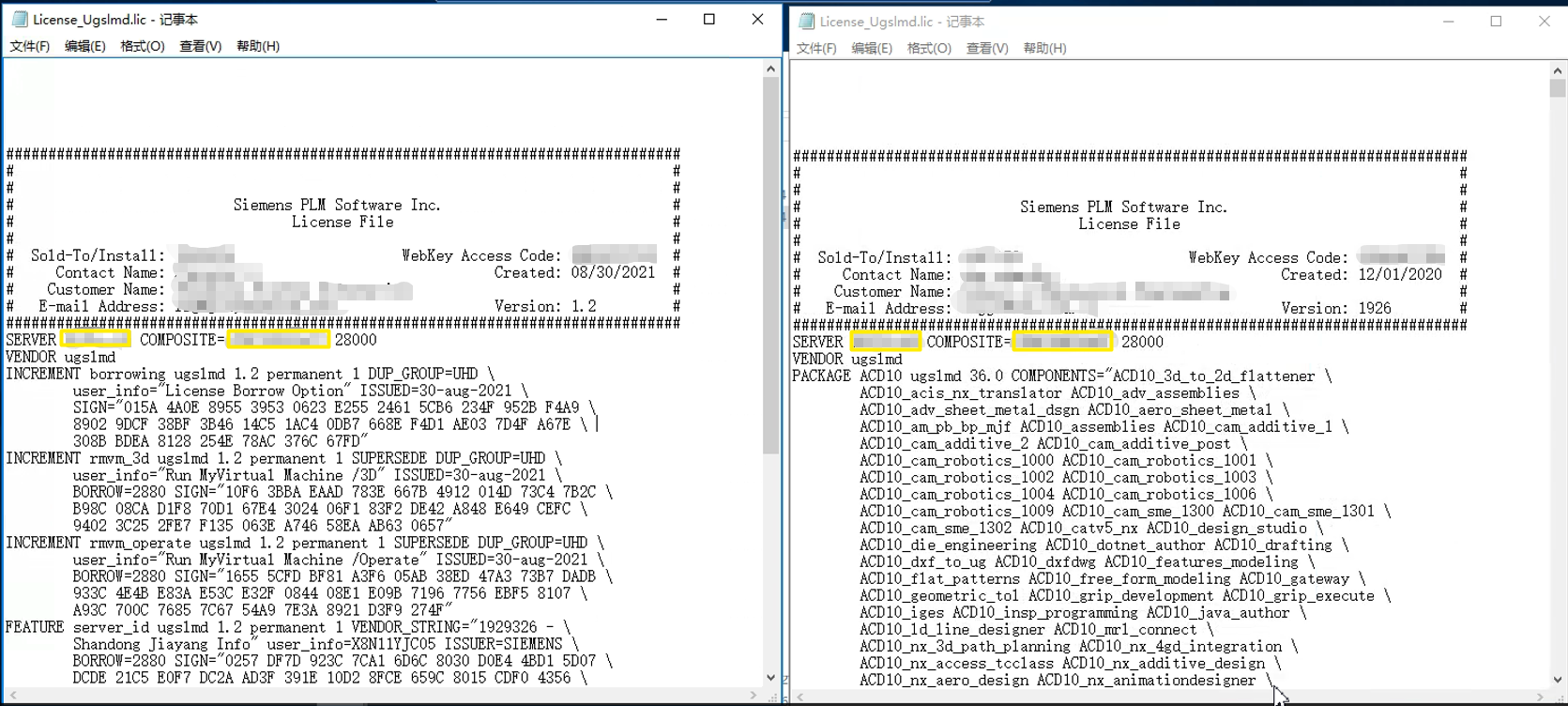Click "Siemens PLM Software Inc." in right window
Screen dimensions: 1568x706
(1124, 207)
